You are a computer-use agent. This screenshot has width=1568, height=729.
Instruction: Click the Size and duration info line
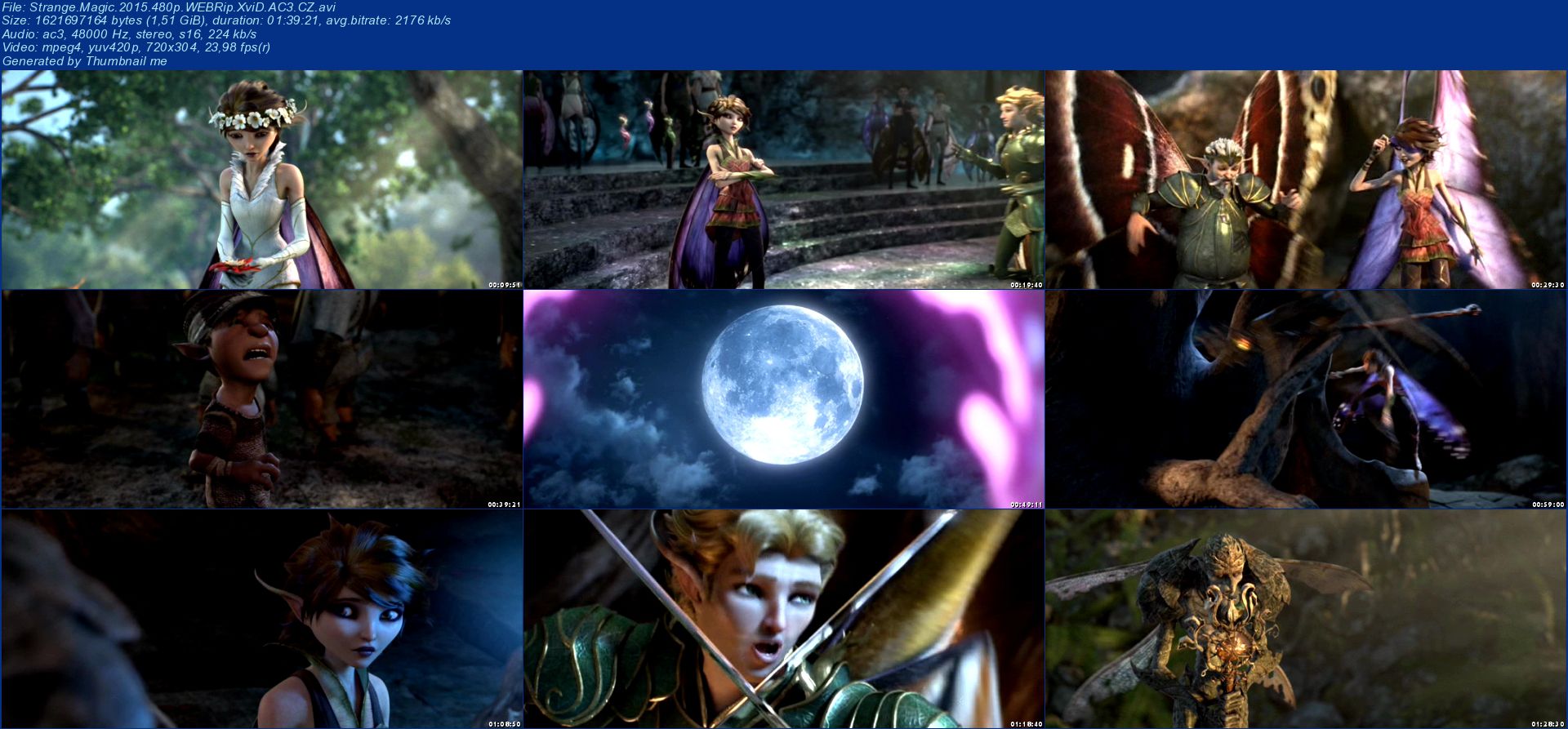[226, 20]
